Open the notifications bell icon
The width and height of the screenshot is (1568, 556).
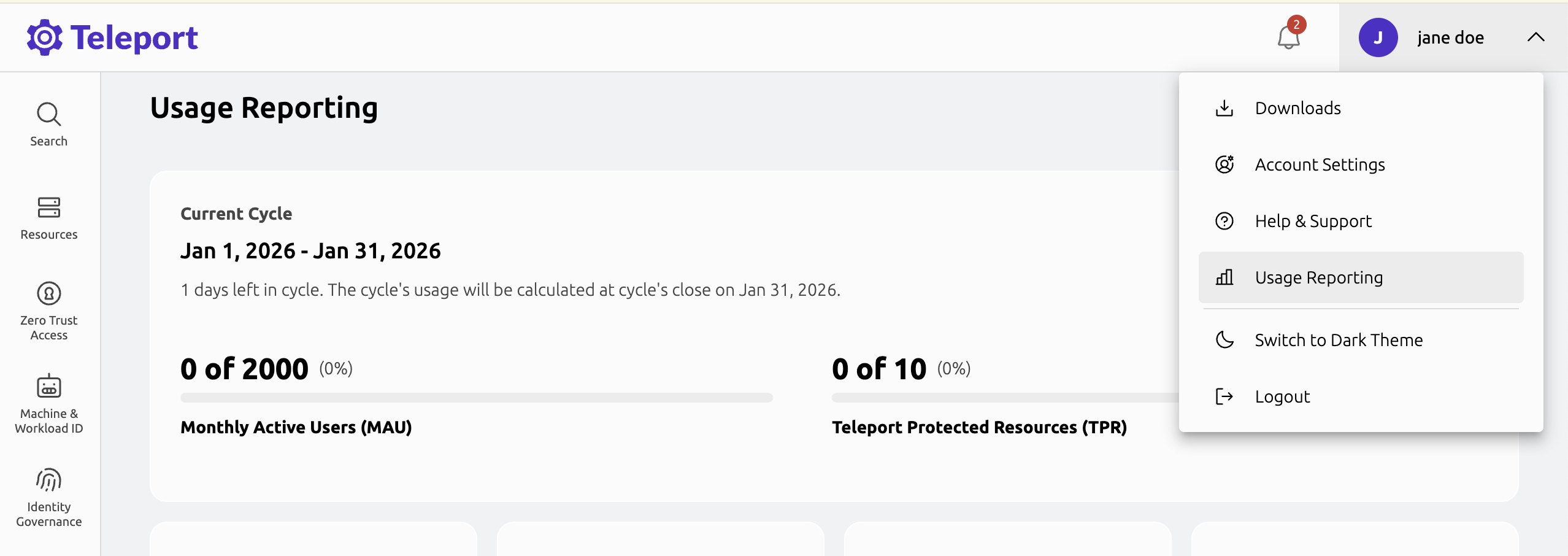(x=1288, y=38)
